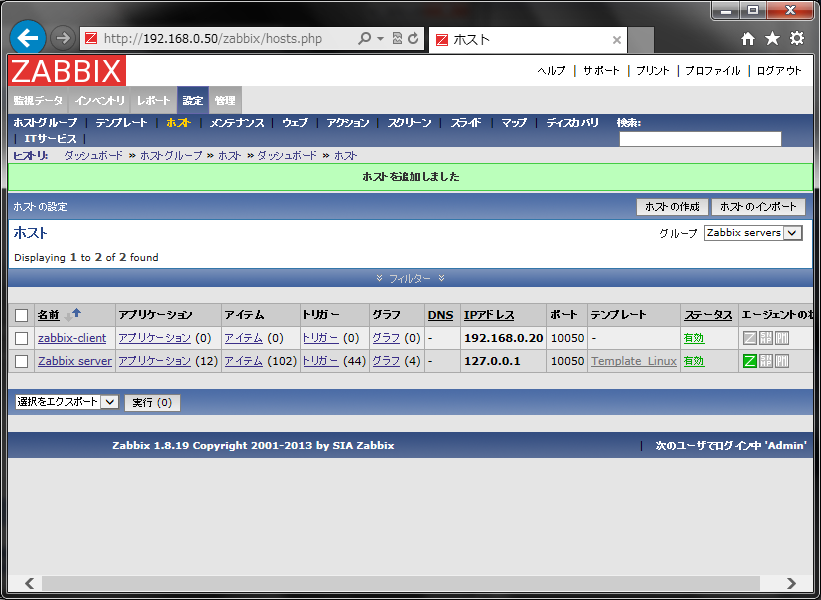Open the インベントリ main tab

pyautogui.click(x=99, y=101)
